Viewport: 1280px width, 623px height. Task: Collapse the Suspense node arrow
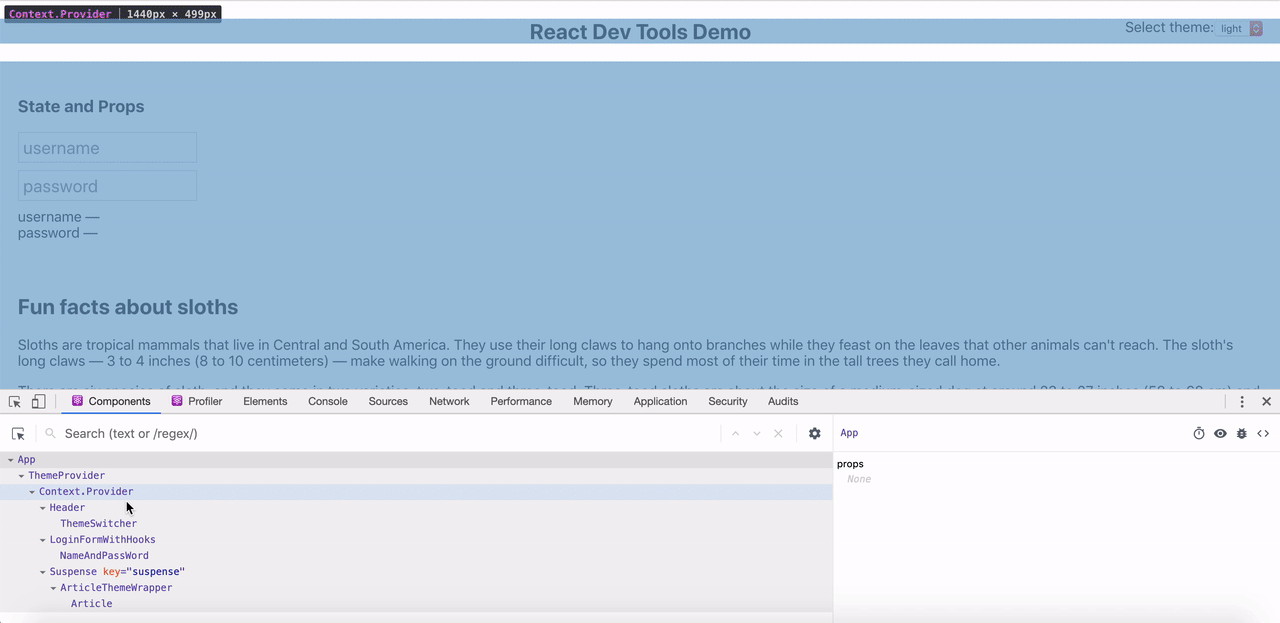43,572
